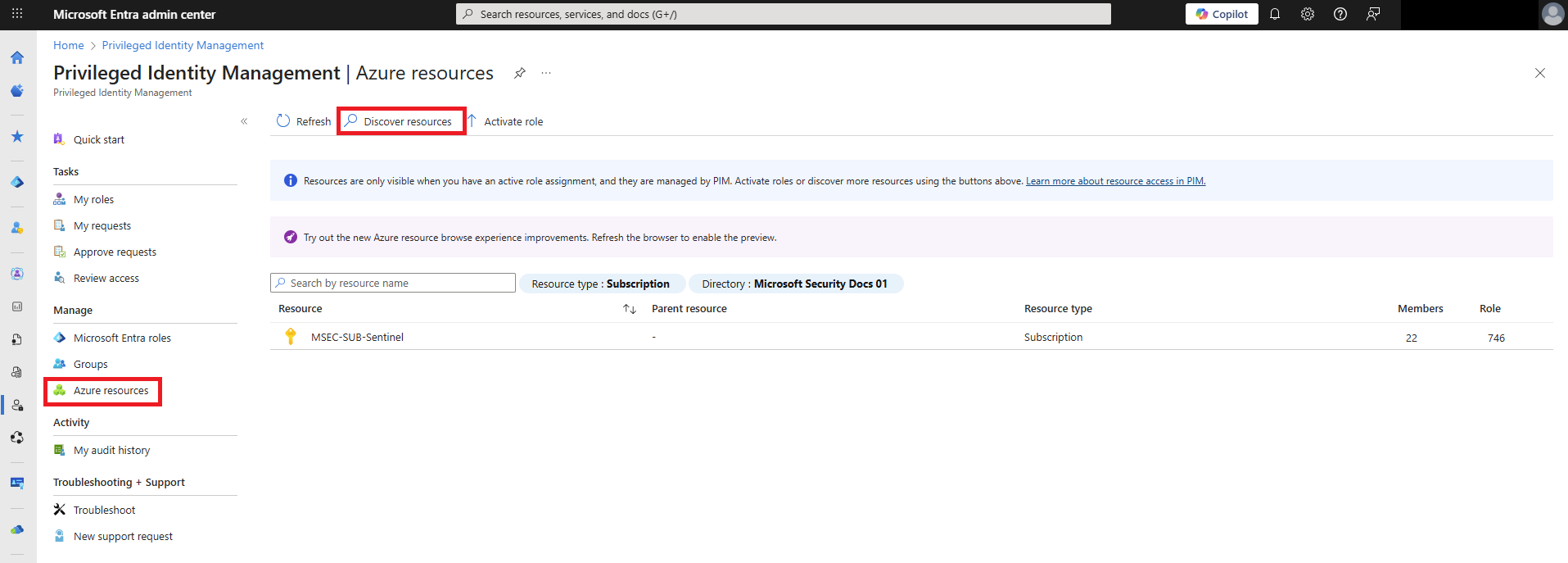This screenshot has width=1568, height=563.
Task: Click the Home icon in the left rail
Action: (17, 57)
